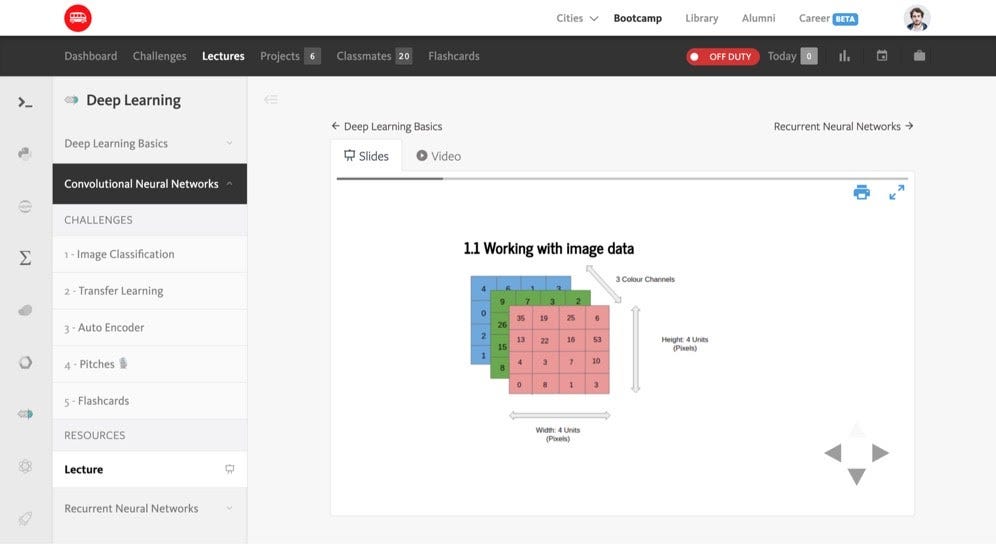Open the Flashcards menu item
This screenshot has height=544, width=996.
point(454,56)
